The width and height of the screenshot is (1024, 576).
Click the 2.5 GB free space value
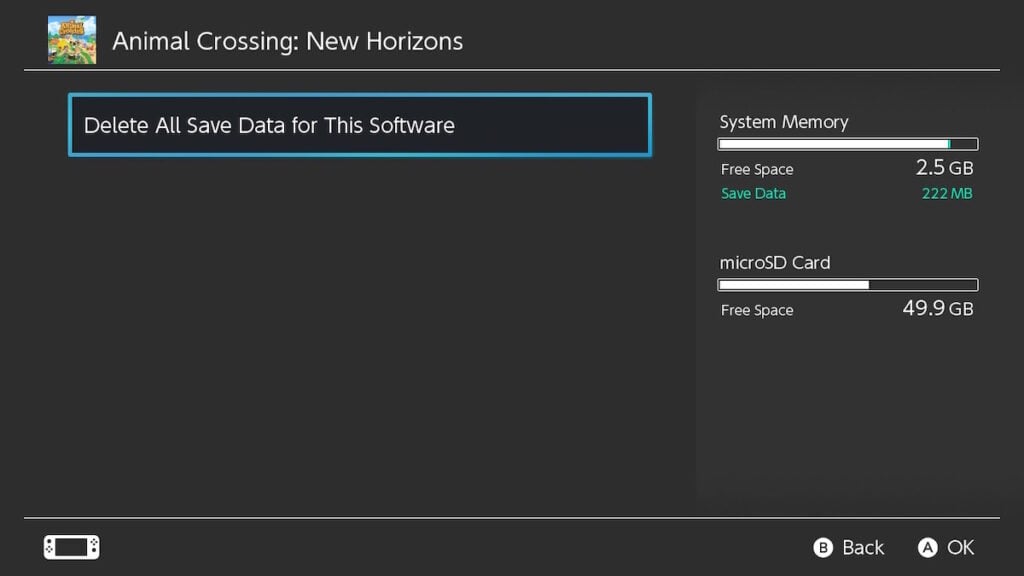(944, 168)
